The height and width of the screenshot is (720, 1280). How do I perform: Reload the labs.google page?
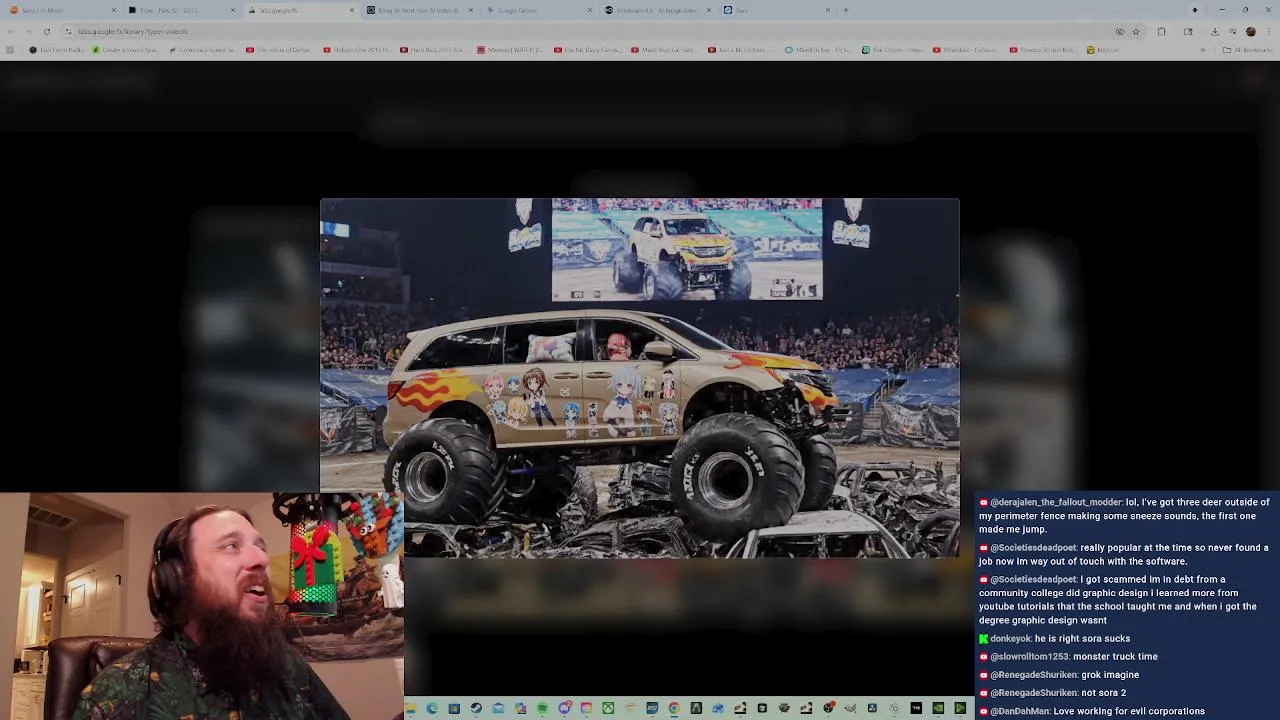click(46, 31)
